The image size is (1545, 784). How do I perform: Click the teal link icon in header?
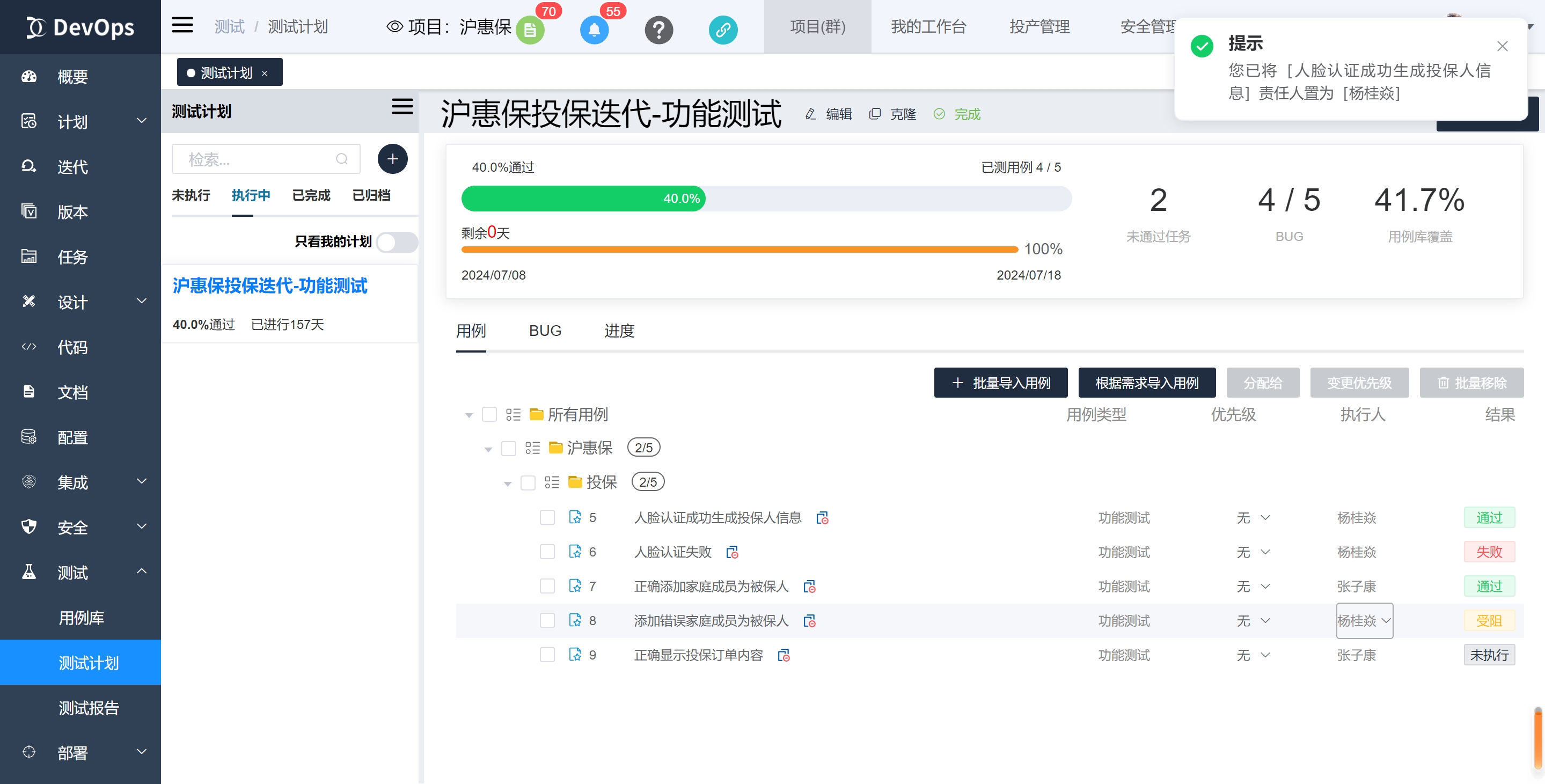click(x=723, y=30)
